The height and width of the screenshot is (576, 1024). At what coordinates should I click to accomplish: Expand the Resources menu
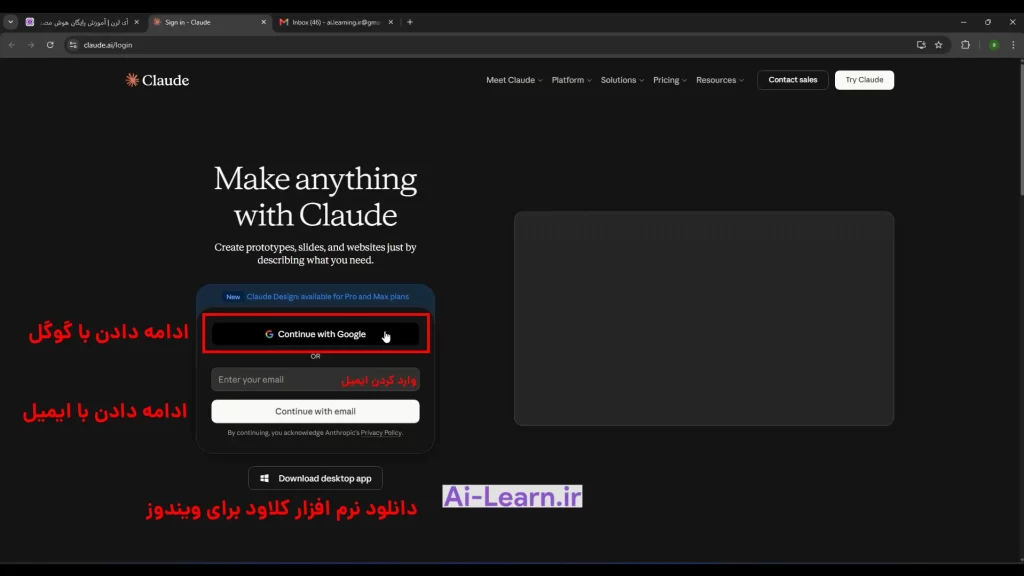click(720, 80)
